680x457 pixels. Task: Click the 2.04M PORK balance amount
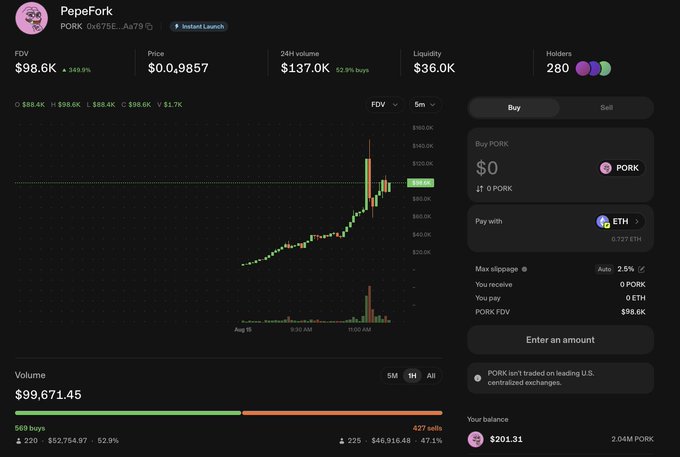[x=632, y=439]
